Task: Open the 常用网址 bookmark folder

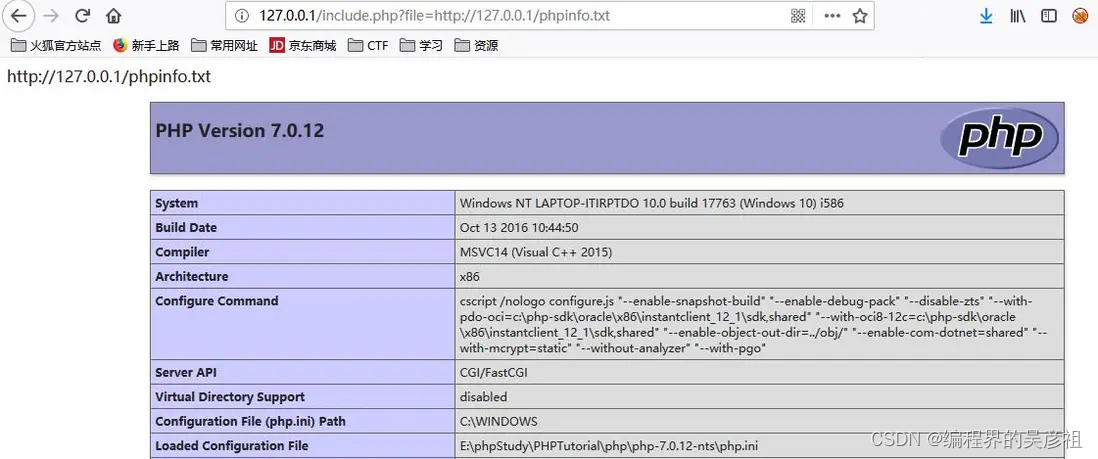Action: (225, 46)
